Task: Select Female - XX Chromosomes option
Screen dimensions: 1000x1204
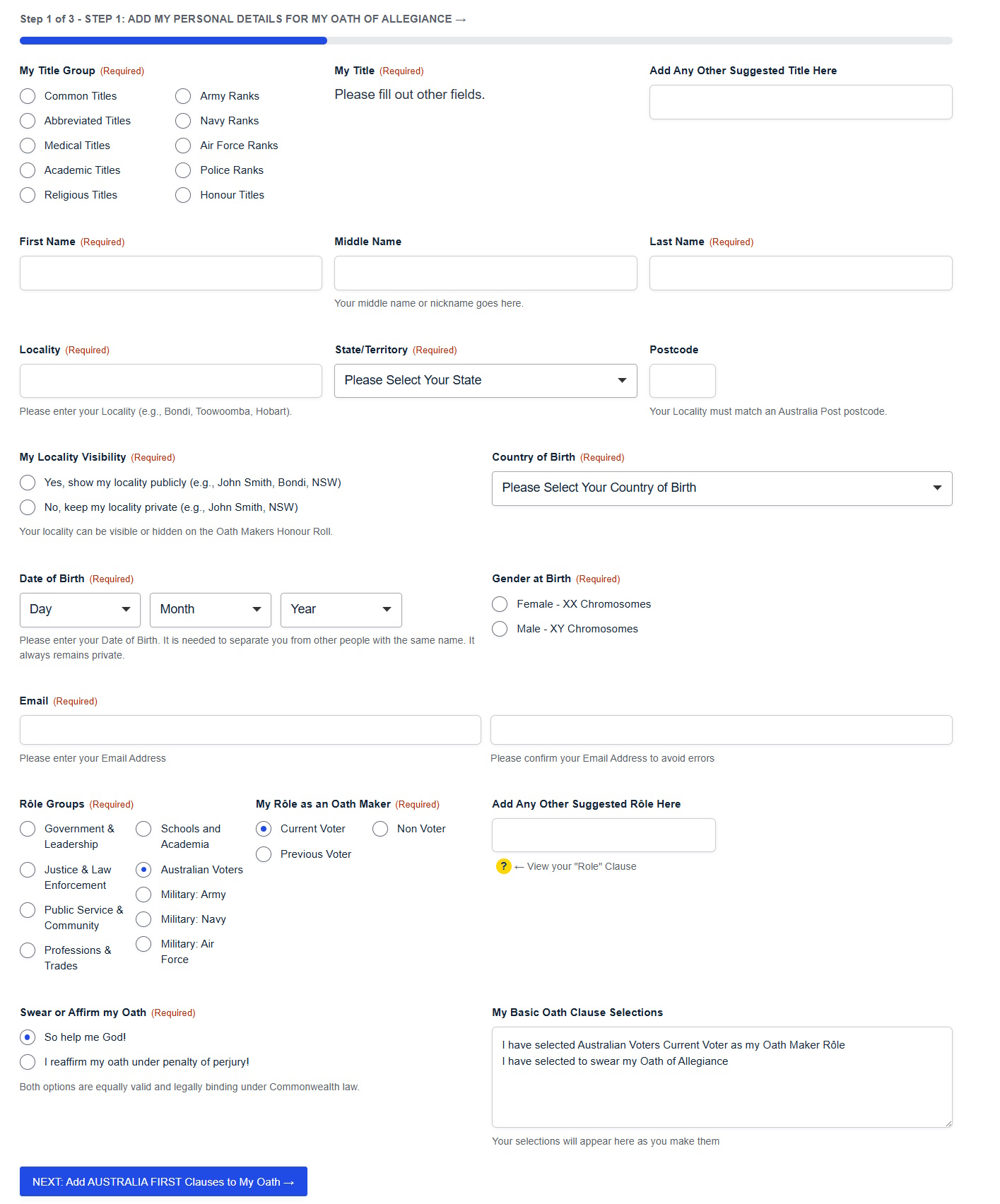Action: pyautogui.click(x=500, y=604)
